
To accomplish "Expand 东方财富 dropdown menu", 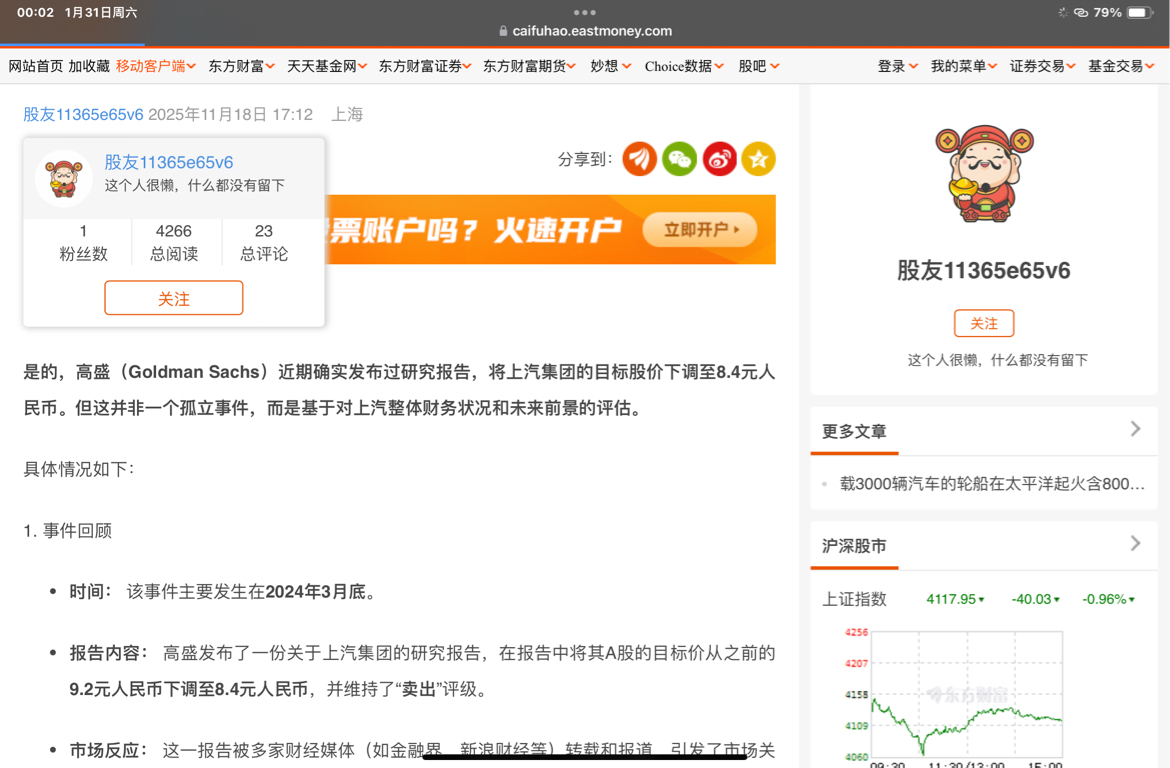I will [x=242, y=66].
